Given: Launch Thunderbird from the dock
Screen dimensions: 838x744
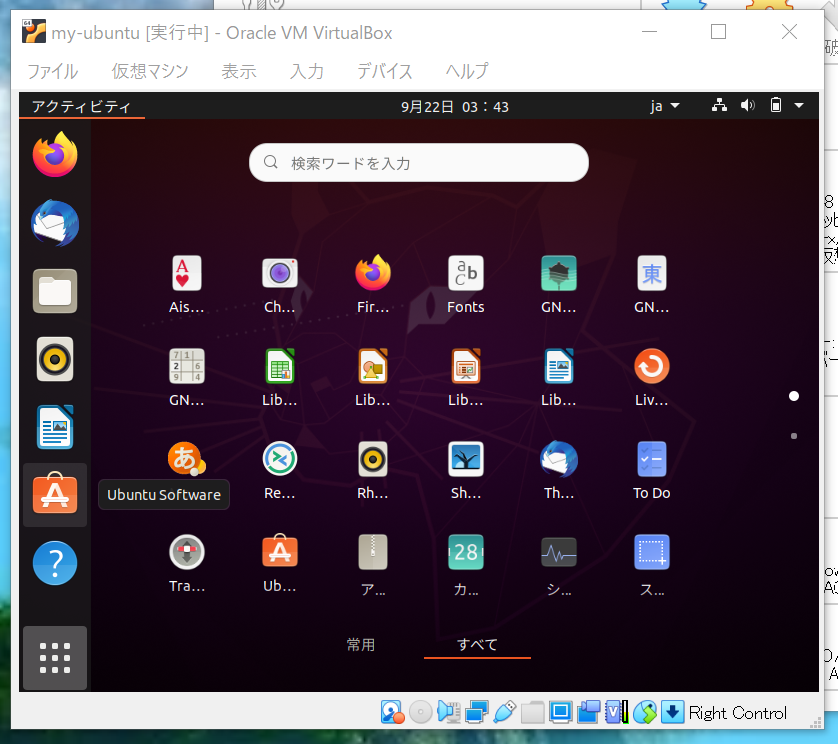Looking at the screenshot, I should (55, 223).
